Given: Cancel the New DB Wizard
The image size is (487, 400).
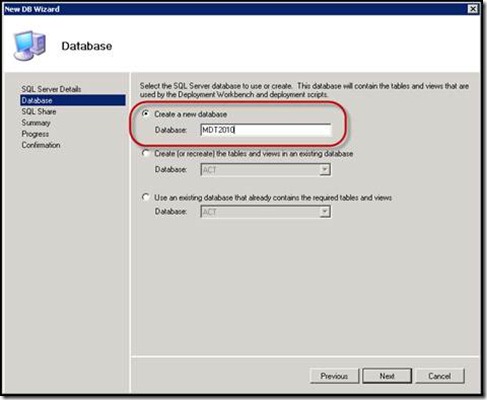Looking at the screenshot, I should [x=440, y=376].
